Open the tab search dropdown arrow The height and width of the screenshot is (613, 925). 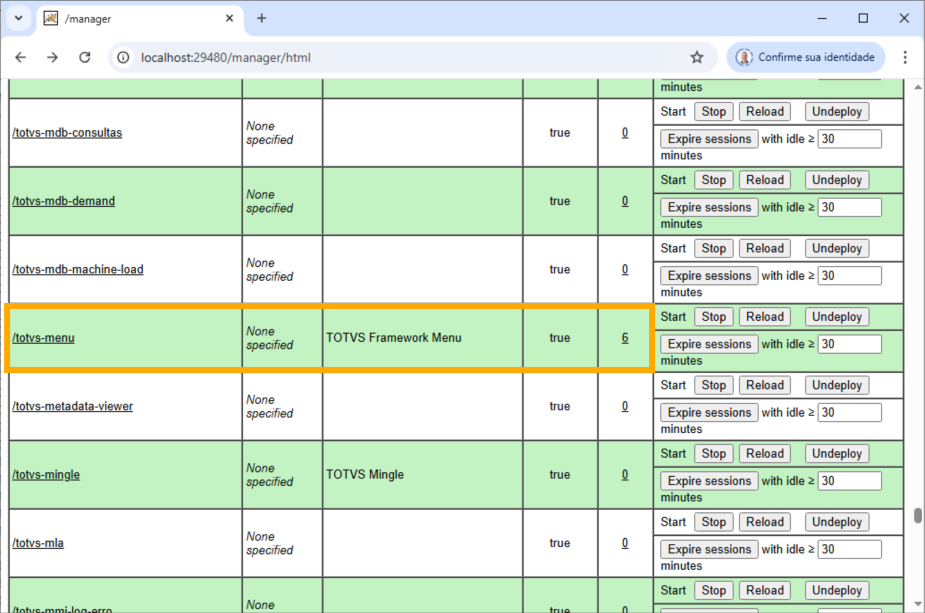click(x=19, y=18)
